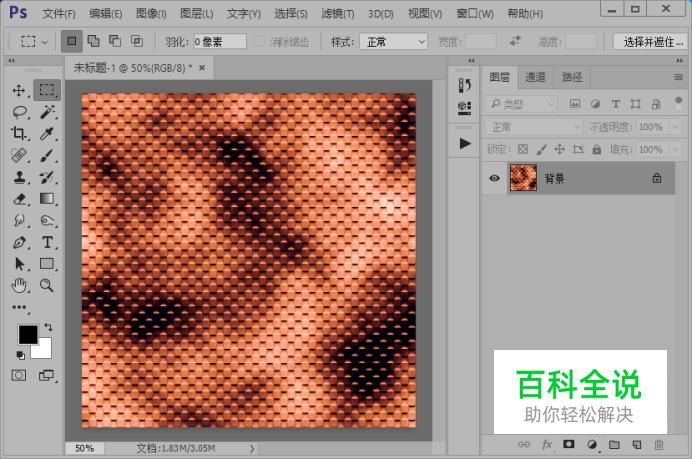Select the Brush tool
Viewport: 692px width, 459px height.
(47, 155)
